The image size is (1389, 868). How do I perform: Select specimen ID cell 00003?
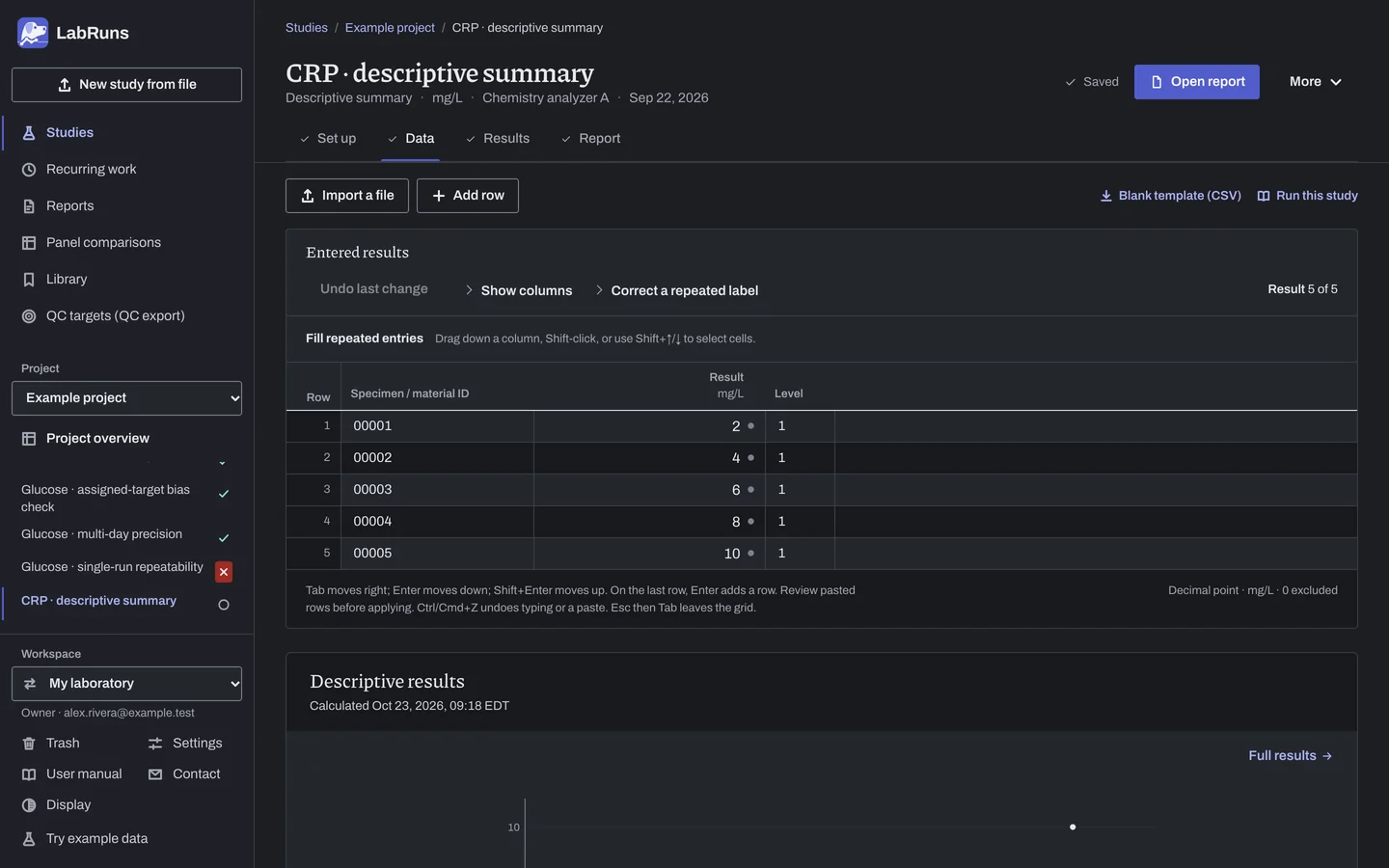438,490
